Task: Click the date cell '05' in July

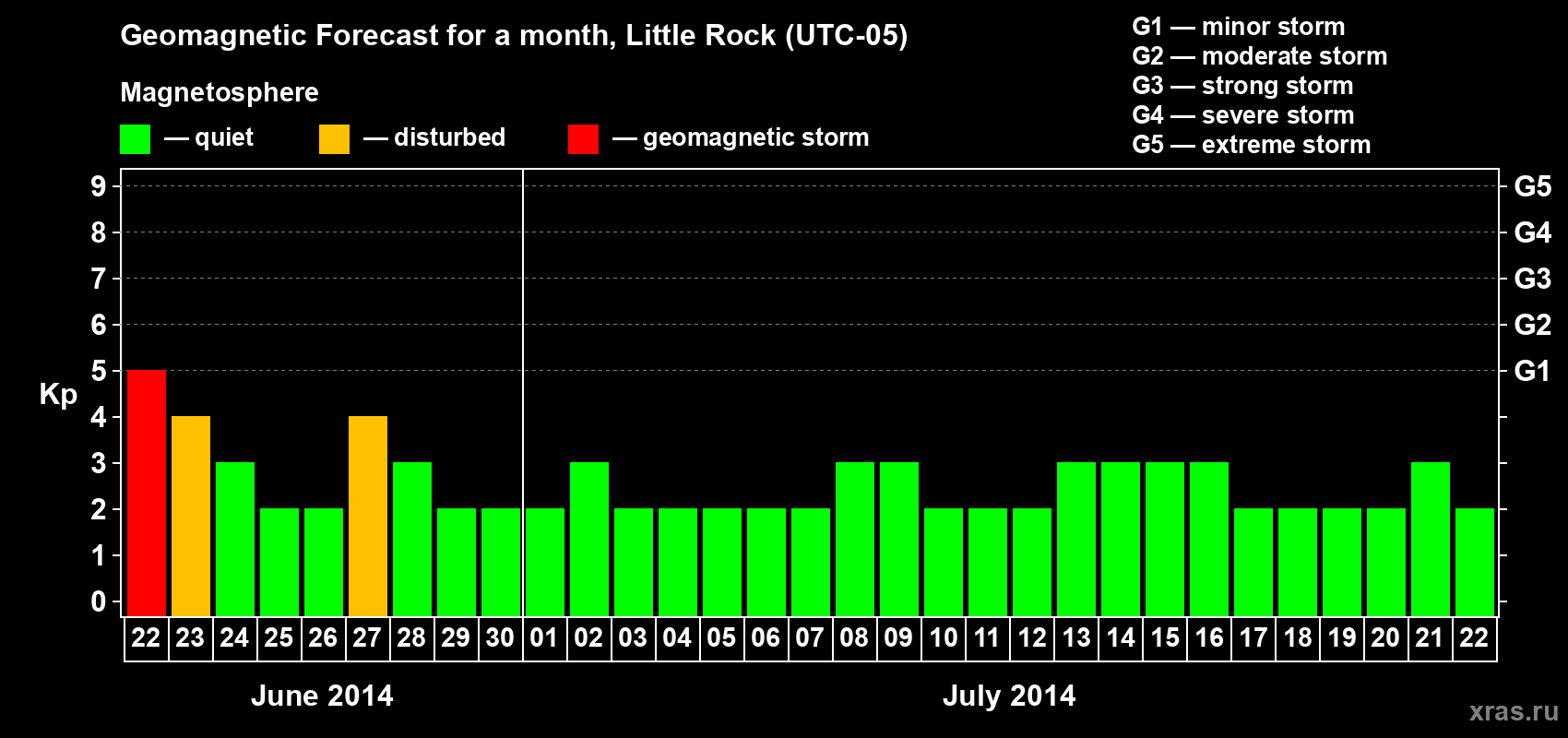Action: point(722,638)
